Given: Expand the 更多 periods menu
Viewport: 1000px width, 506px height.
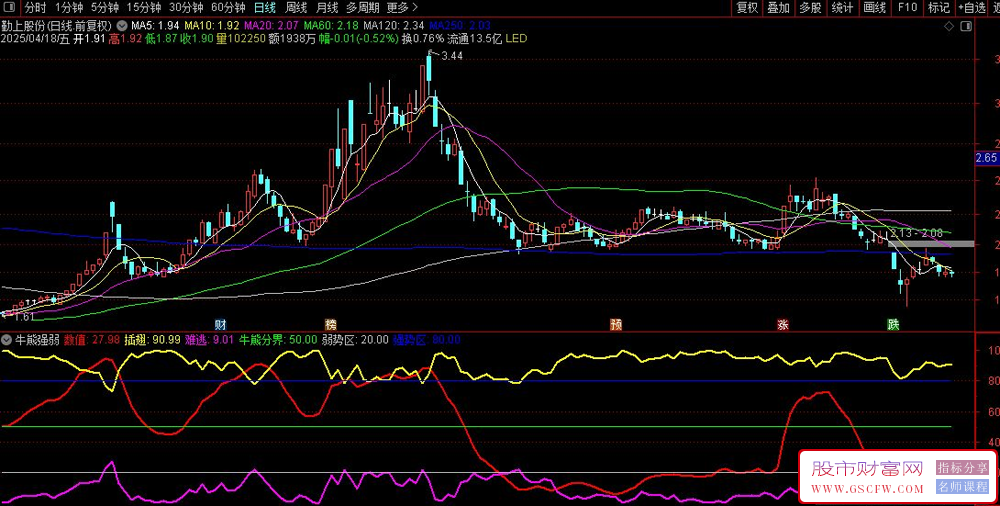Looking at the screenshot, I should (x=402, y=8).
